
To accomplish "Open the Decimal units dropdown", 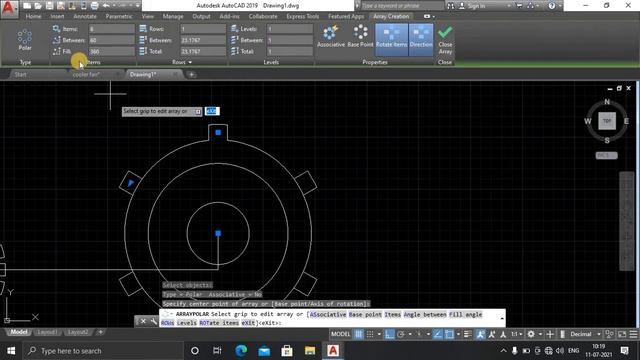I will [x=584, y=334].
